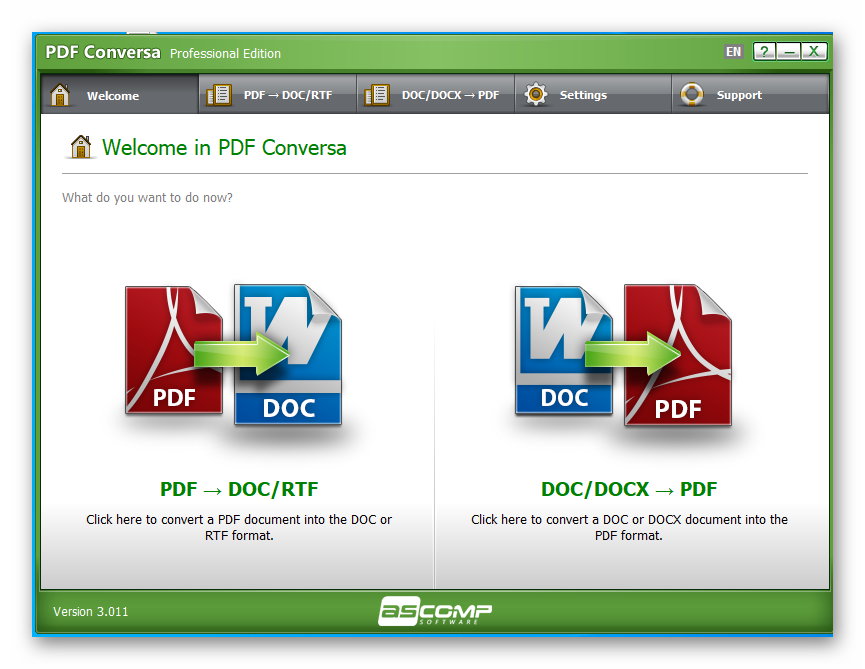The height and width of the screenshot is (669, 865).
Task: Click the 'convert a PDF document' description text
Action: pyautogui.click(x=239, y=527)
